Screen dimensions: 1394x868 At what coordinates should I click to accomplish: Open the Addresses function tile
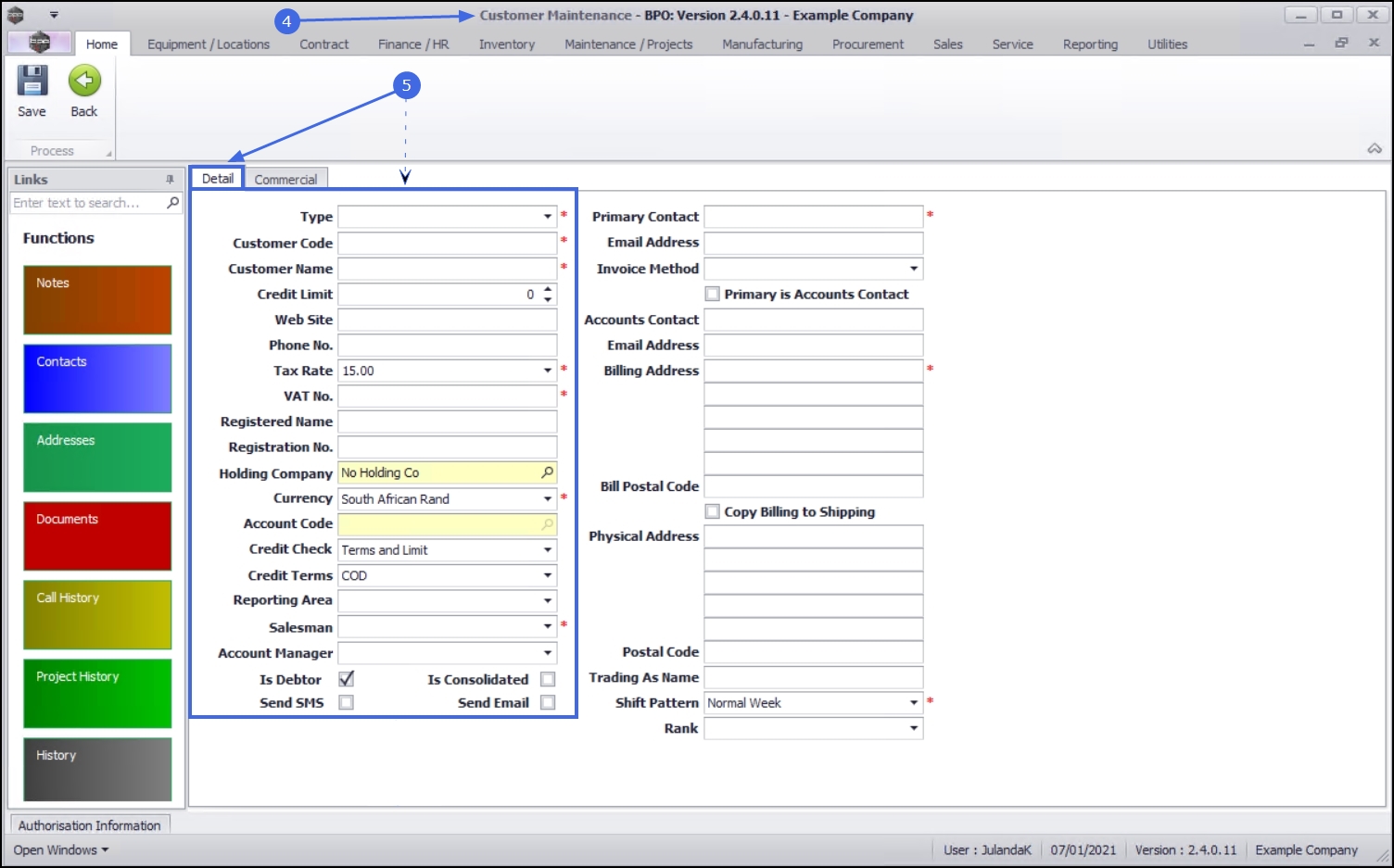[97, 458]
